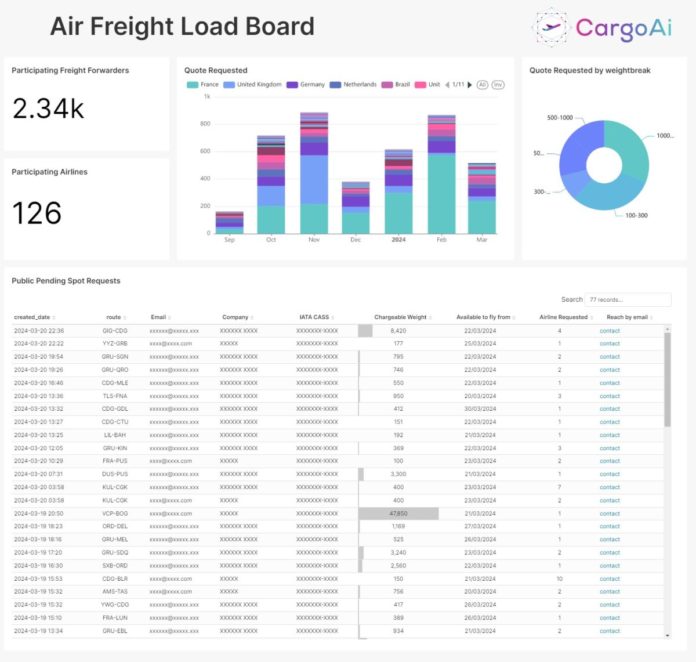Click the 'All' legend selector button
The width and height of the screenshot is (696, 662).
[x=482, y=85]
